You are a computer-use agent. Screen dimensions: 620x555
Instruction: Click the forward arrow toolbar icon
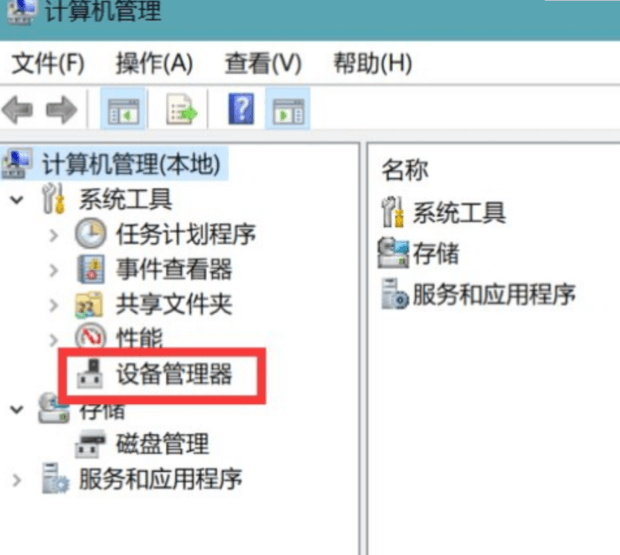tap(61, 109)
